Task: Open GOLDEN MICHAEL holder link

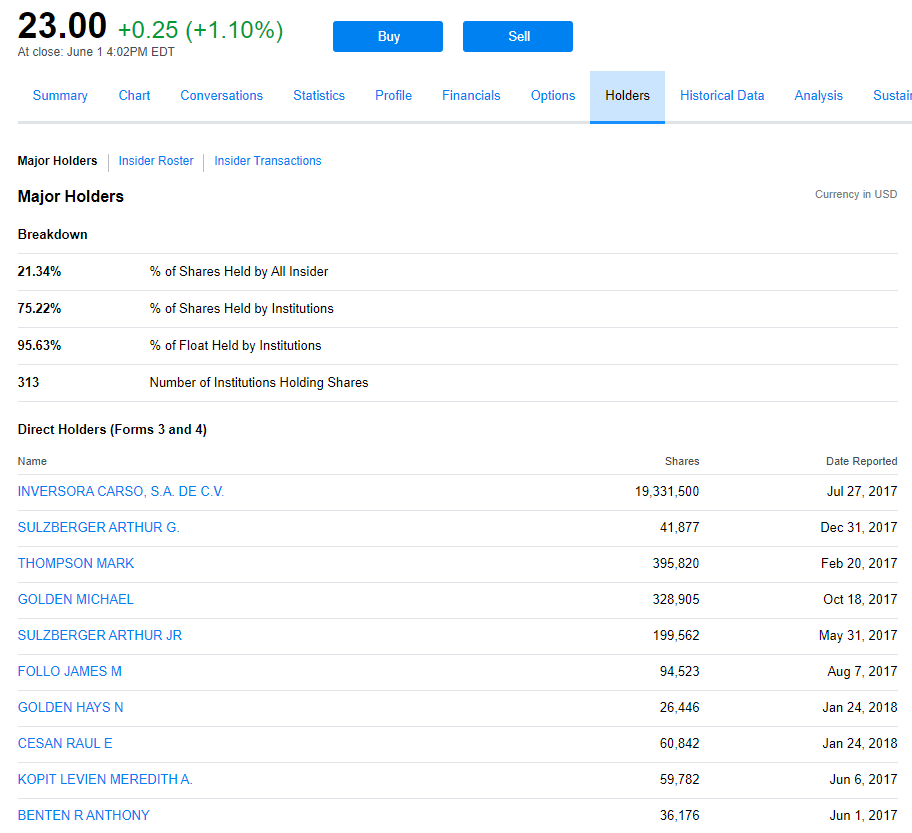Action: [x=76, y=600]
